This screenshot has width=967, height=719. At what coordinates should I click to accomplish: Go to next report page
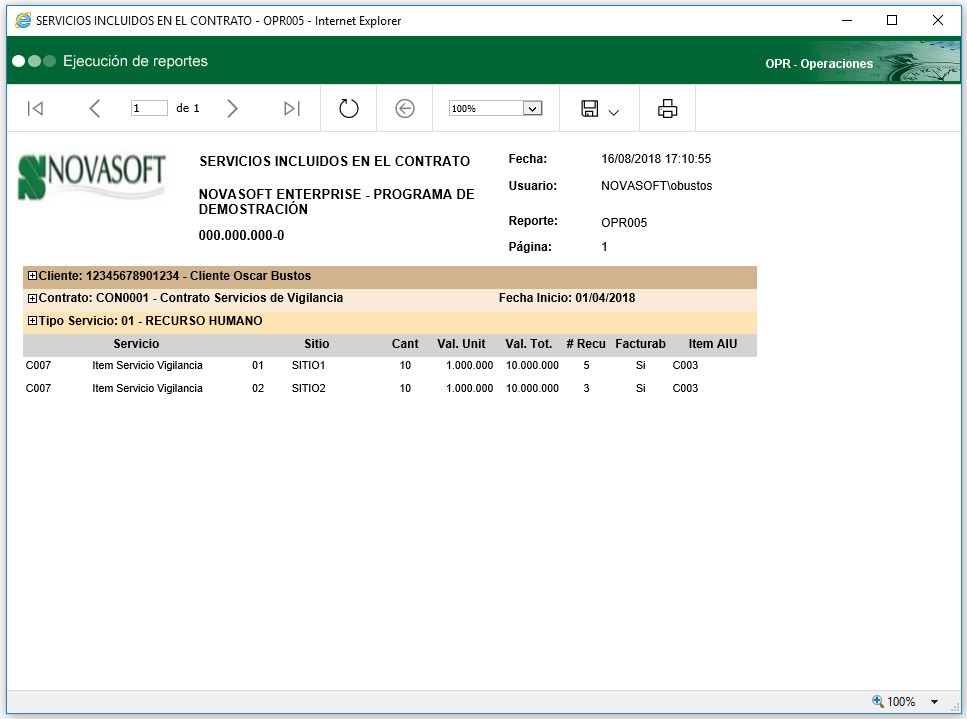click(232, 109)
